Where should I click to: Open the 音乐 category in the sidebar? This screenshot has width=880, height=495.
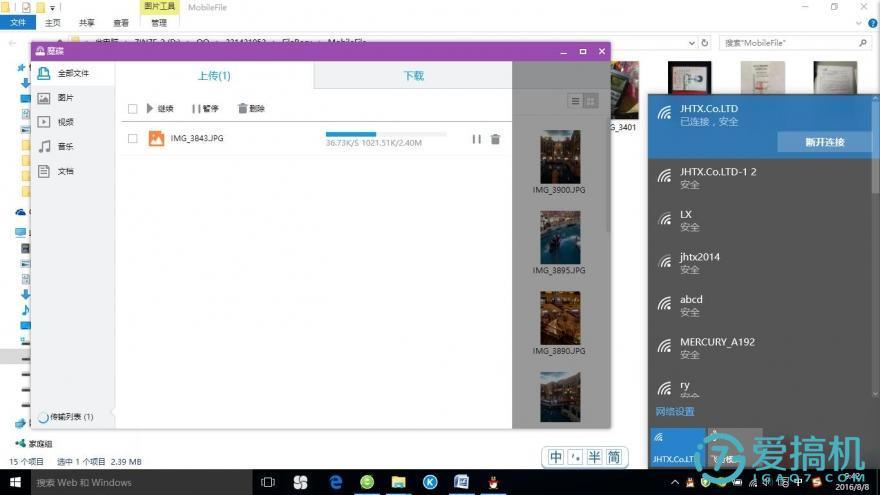(65, 146)
